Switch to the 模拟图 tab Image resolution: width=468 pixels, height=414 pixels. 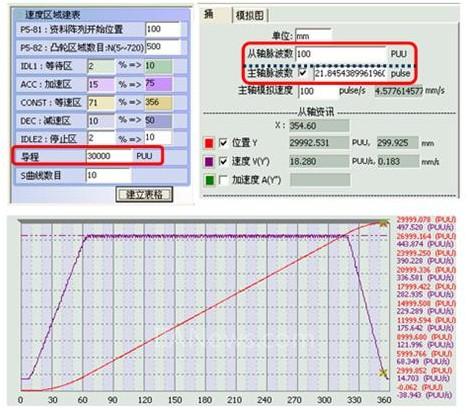click(x=250, y=15)
